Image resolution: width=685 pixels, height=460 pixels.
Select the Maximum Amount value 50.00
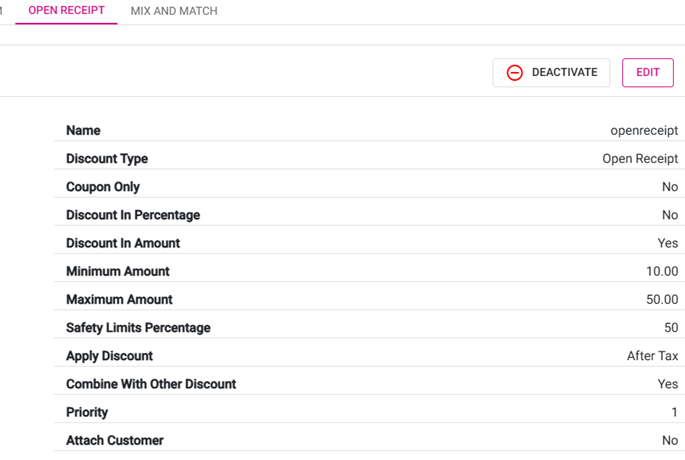pos(662,299)
